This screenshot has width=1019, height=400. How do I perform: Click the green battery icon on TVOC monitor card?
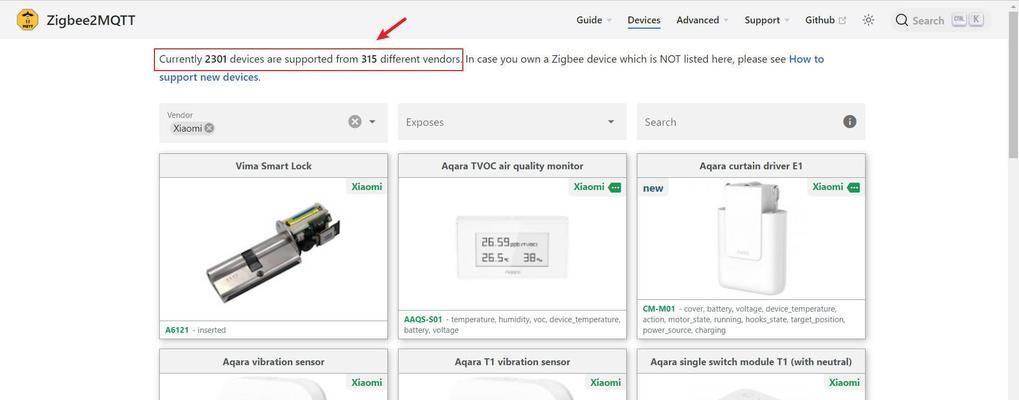(615, 187)
